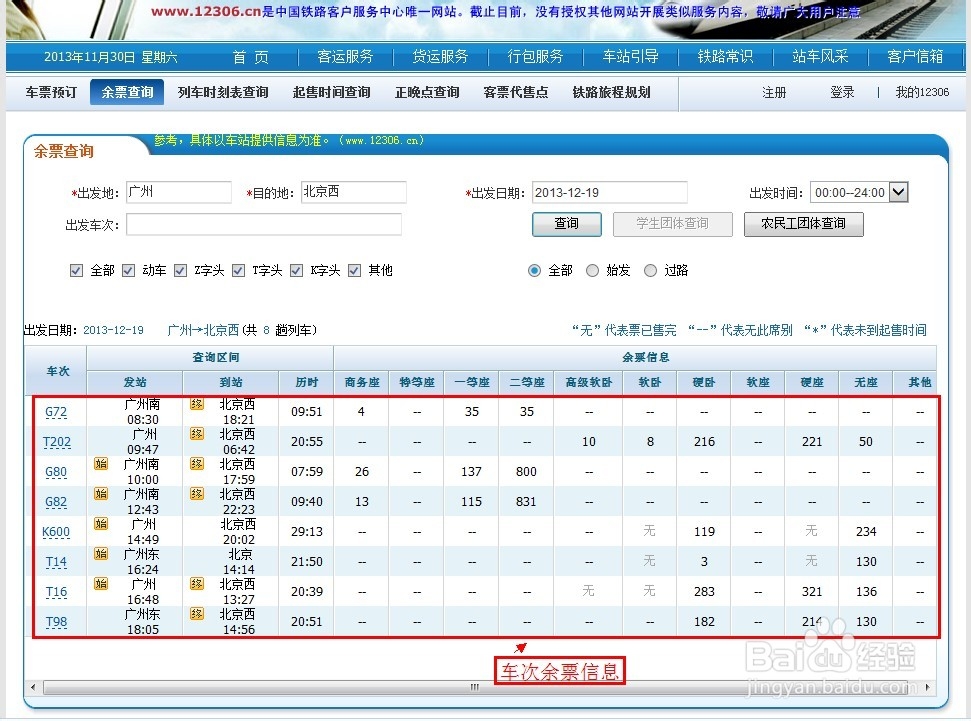Click the 出发日期 input field

[x=610, y=193]
